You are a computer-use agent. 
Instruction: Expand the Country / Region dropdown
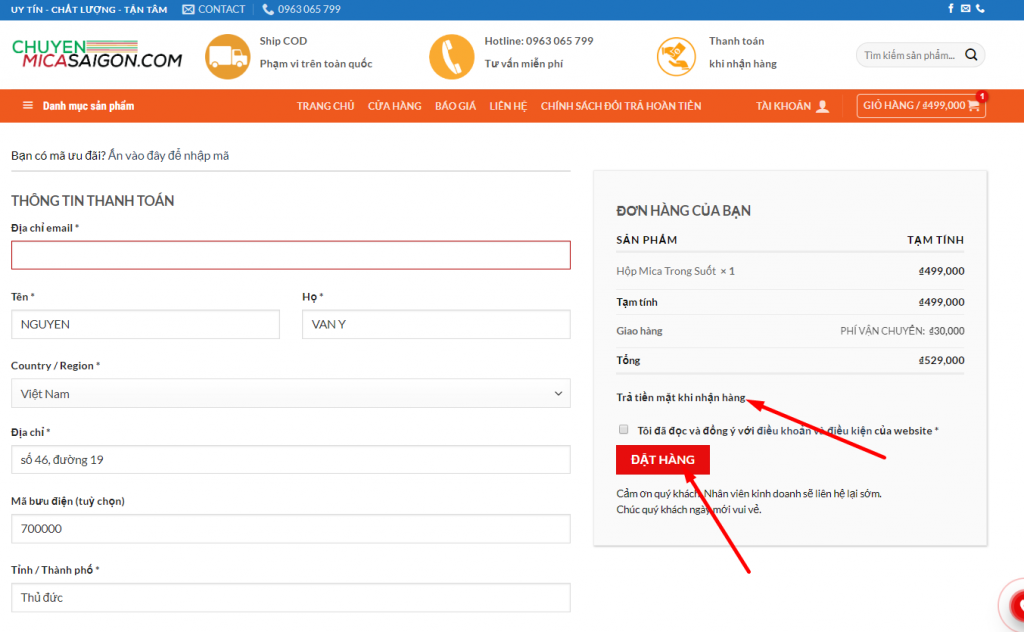coord(291,394)
